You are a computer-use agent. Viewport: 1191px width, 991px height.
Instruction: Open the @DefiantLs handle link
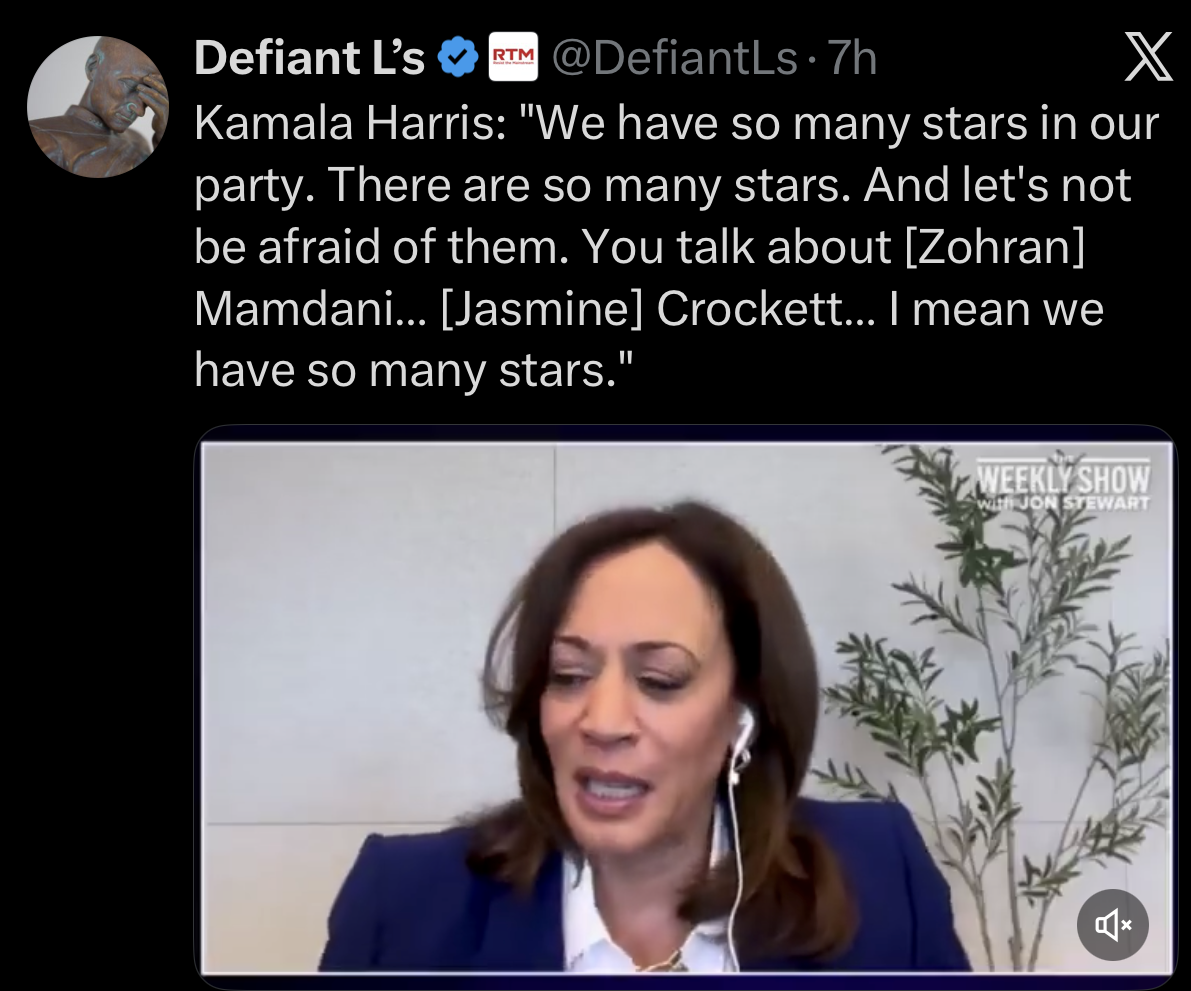pos(675,60)
